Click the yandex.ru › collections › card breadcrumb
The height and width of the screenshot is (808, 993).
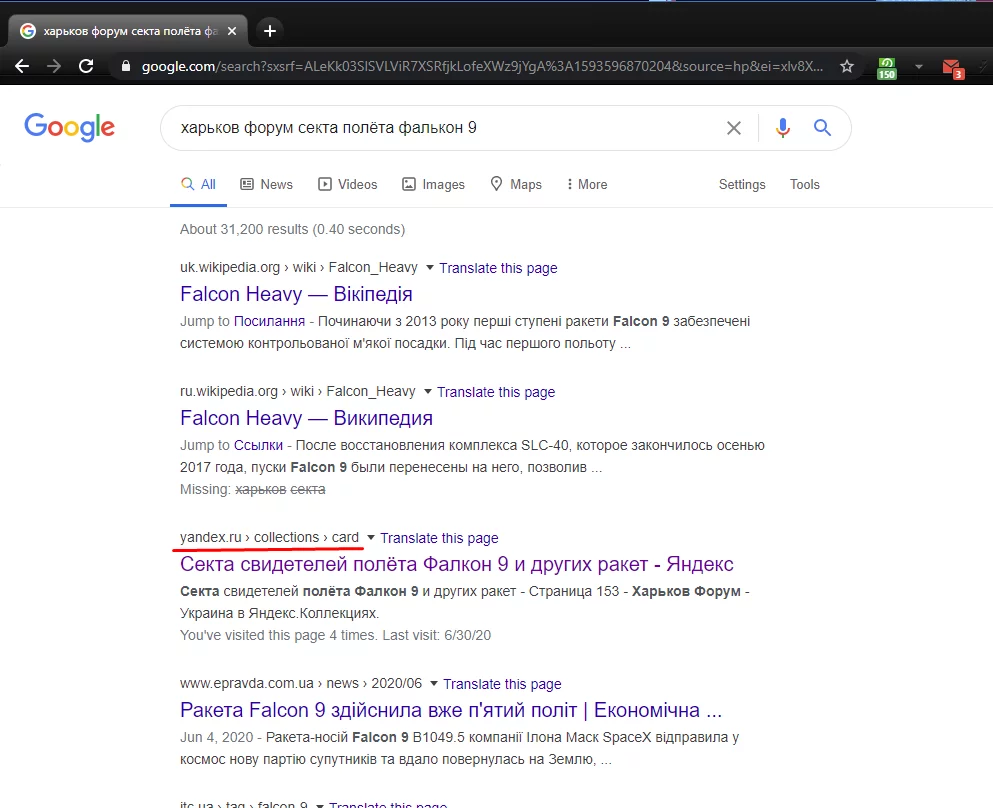tap(269, 537)
